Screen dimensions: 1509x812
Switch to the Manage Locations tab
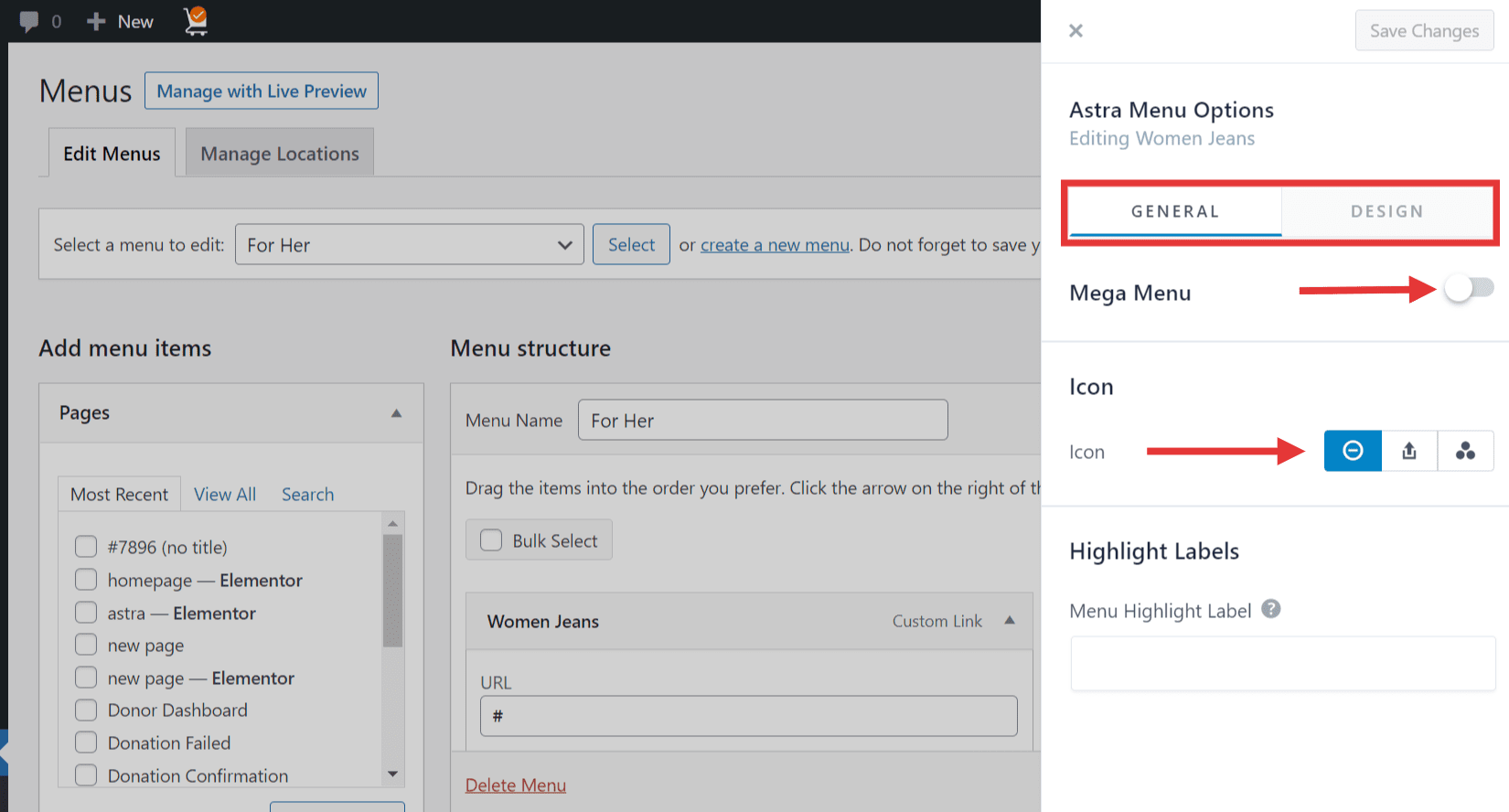280,154
